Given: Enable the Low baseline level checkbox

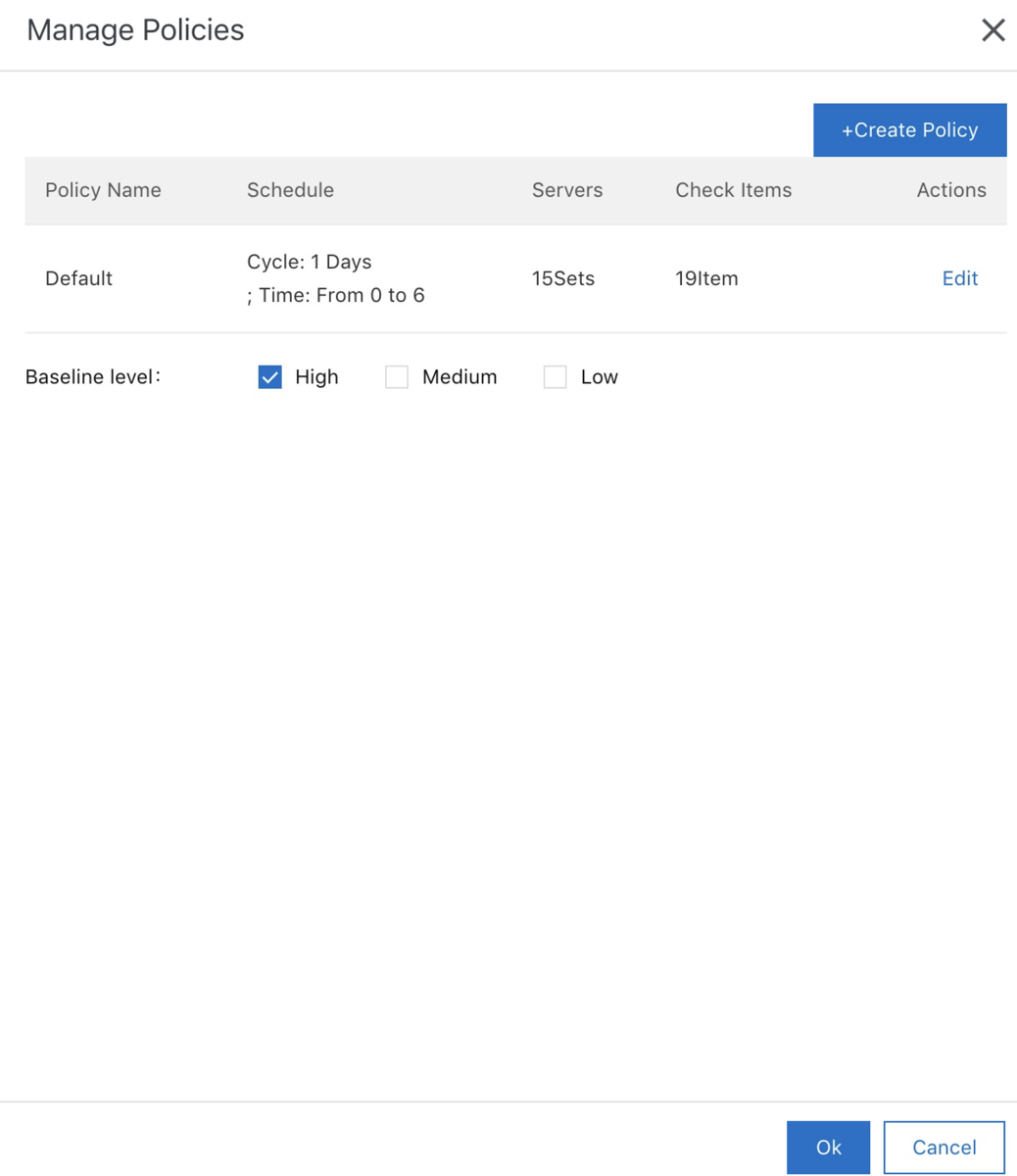Looking at the screenshot, I should [555, 376].
